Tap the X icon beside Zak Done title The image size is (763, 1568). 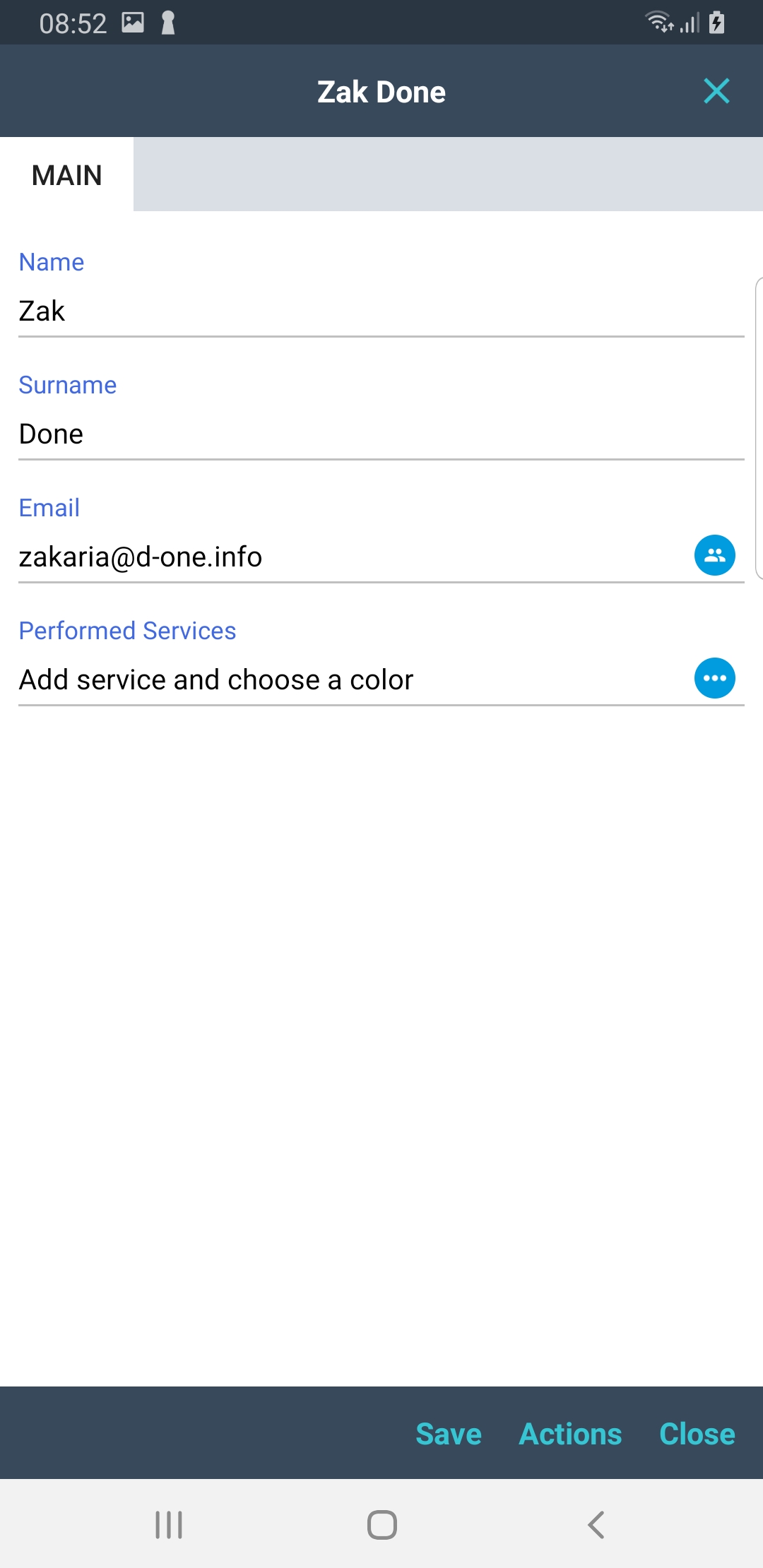point(716,91)
